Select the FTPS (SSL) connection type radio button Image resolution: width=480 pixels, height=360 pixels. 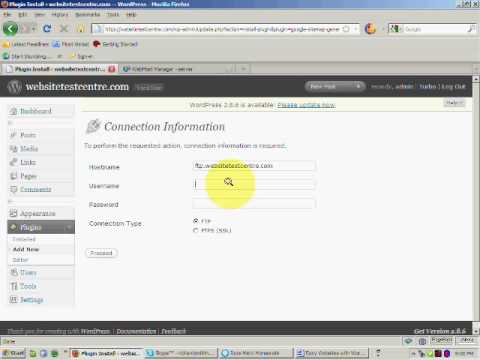[196, 230]
